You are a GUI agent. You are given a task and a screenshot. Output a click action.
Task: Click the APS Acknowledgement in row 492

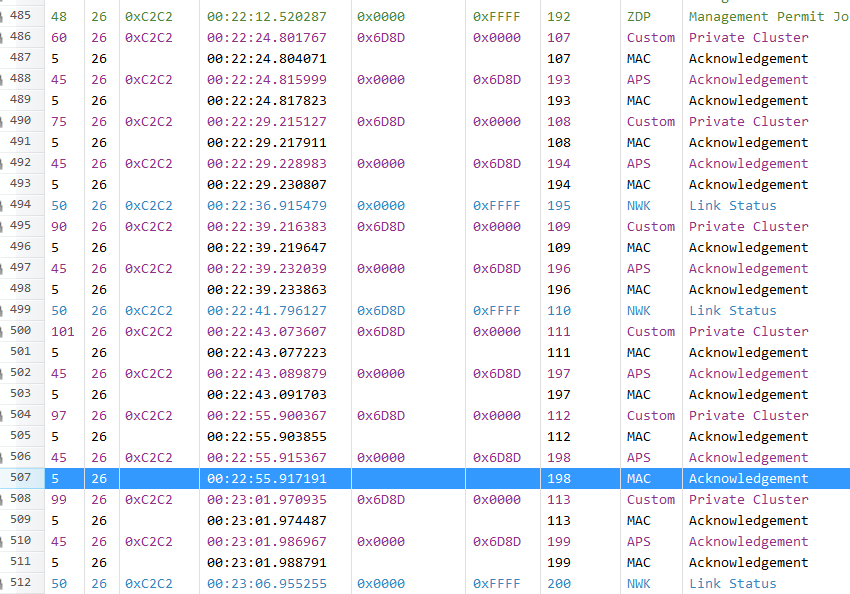click(749, 164)
